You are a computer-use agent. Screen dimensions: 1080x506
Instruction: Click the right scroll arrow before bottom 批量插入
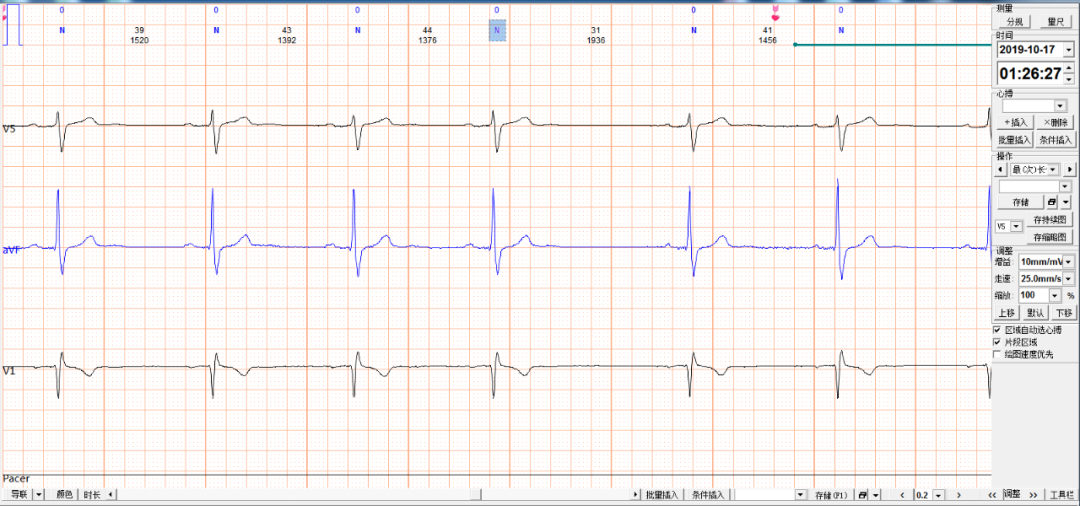[x=636, y=494]
